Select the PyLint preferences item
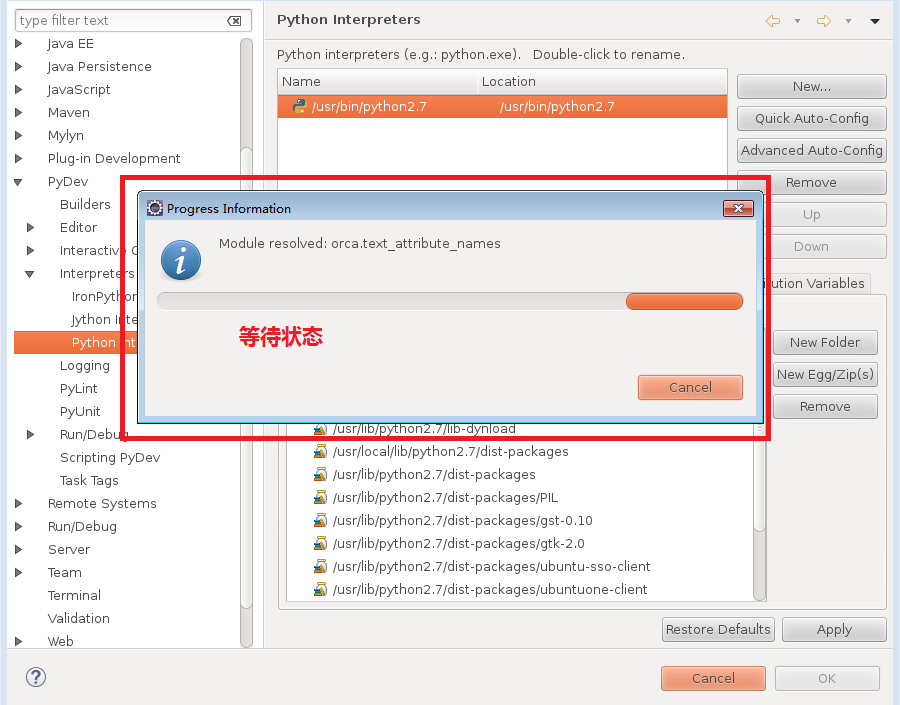The image size is (900, 705). click(79, 388)
